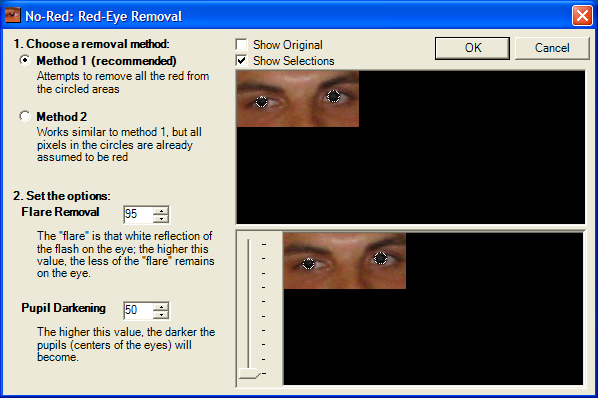The height and width of the screenshot is (398, 598).
Task: Select Method 1 (recommended) radio button
Action: [x=25, y=60]
